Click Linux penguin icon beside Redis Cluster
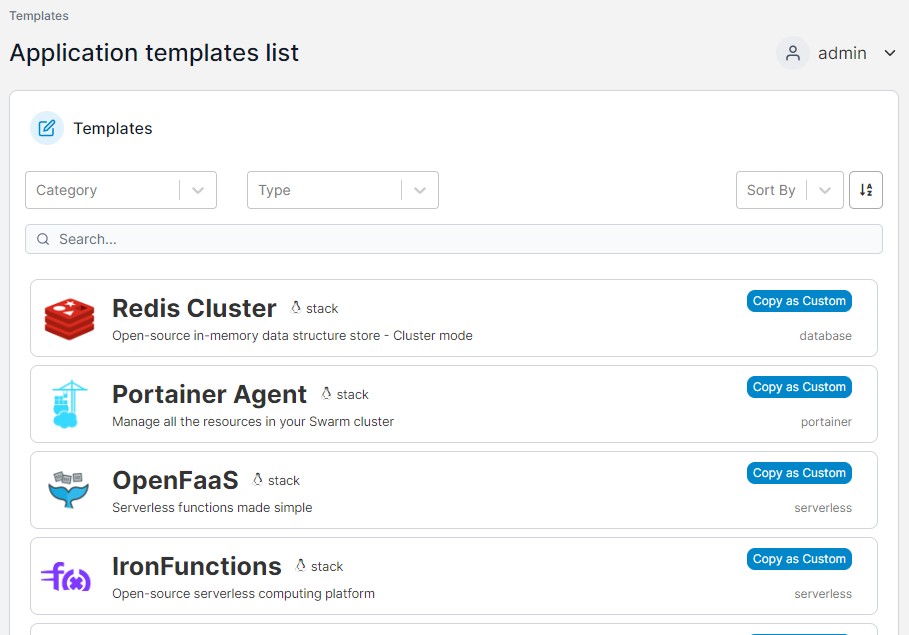The height and width of the screenshot is (635, 909). point(296,307)
